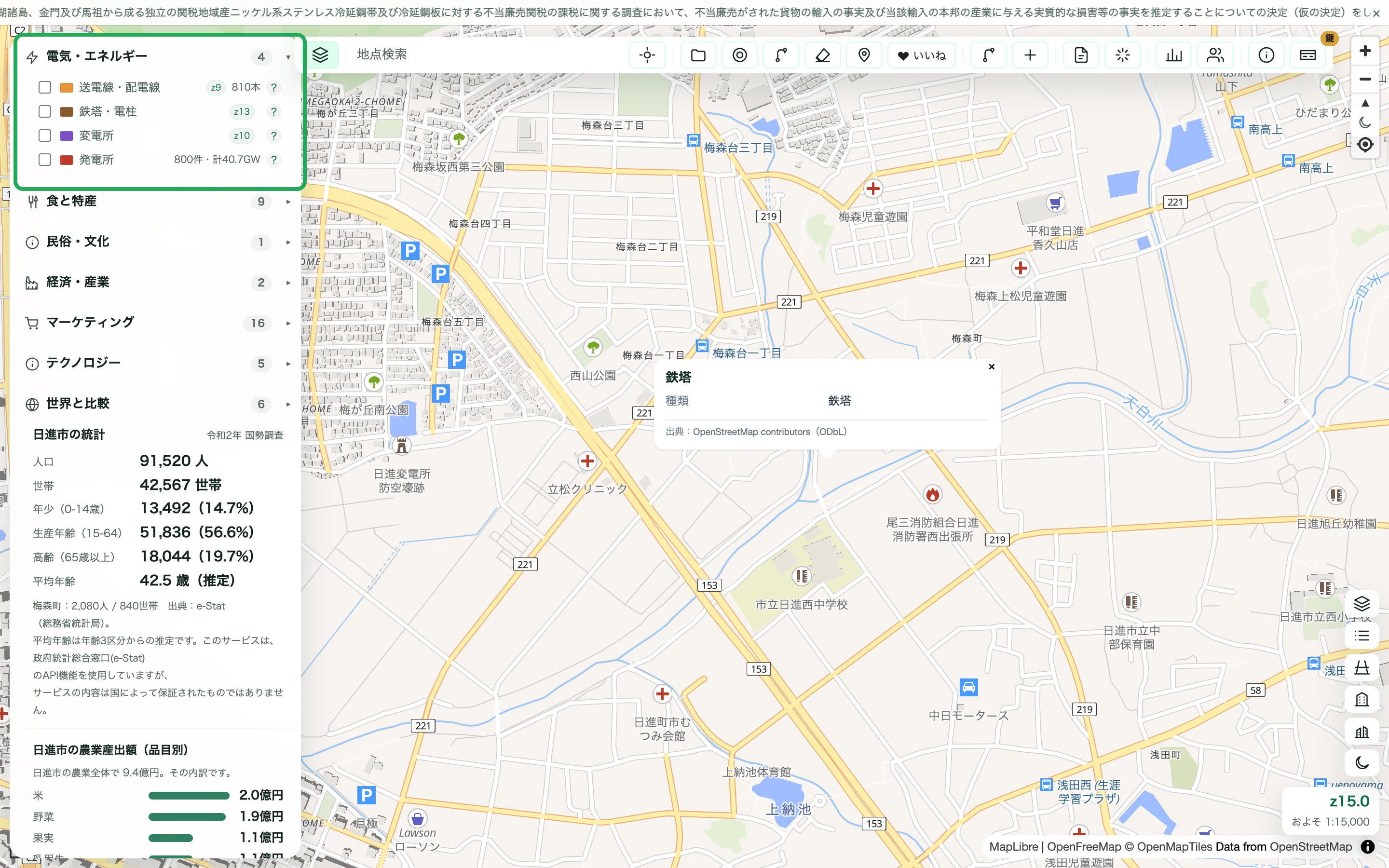Click the purple swatch for 変電所
The width and height of the screenshot is (1389, 868).
click(x=67, y=136)
